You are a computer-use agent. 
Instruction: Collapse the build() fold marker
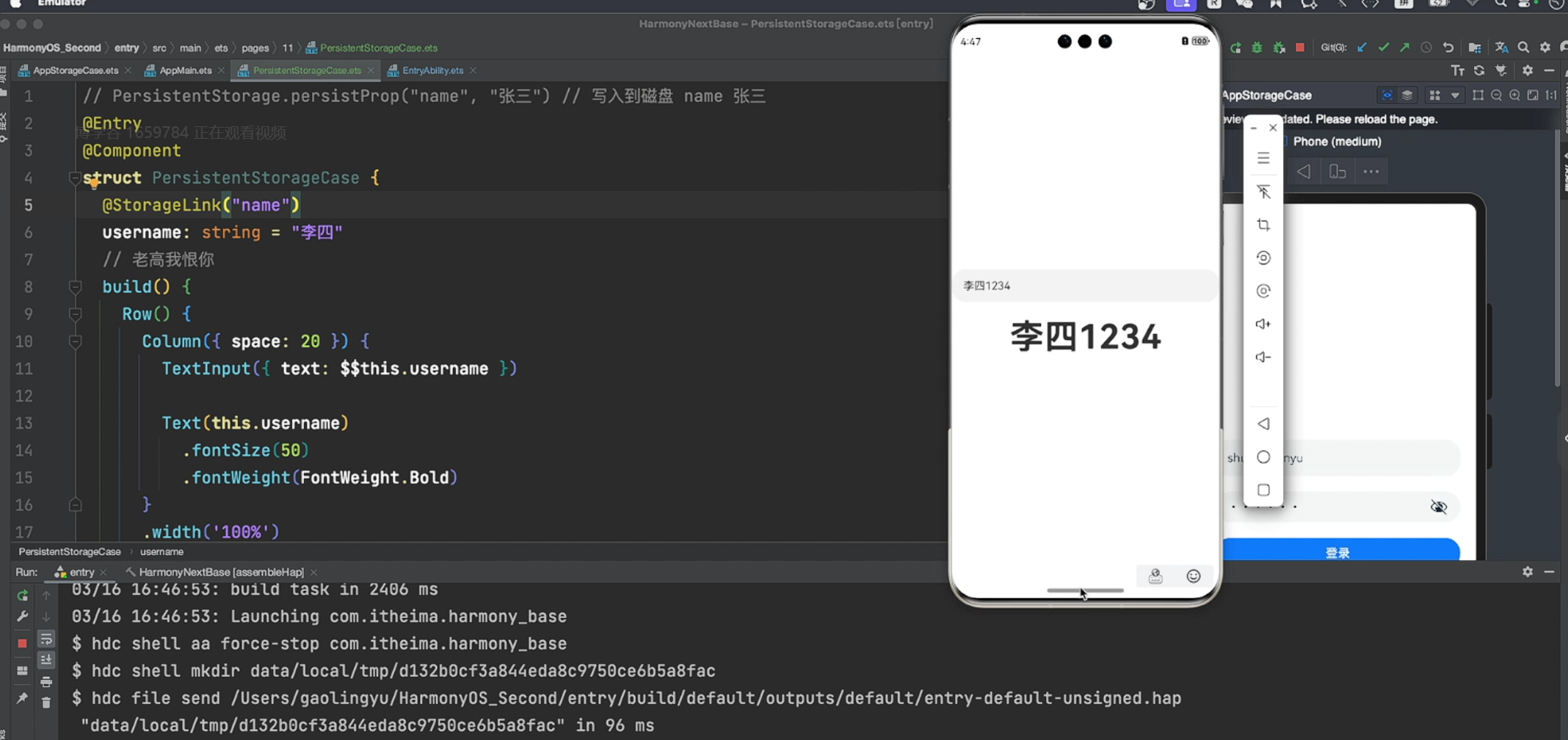click(75, 286)
